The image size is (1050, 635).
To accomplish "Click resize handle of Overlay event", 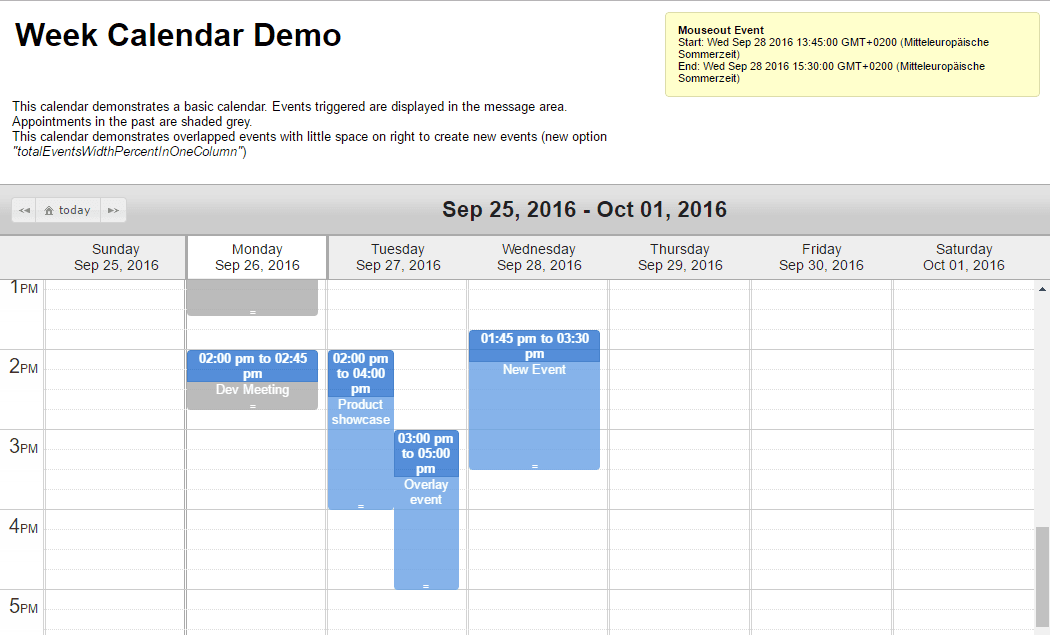I will pos(426,586).
